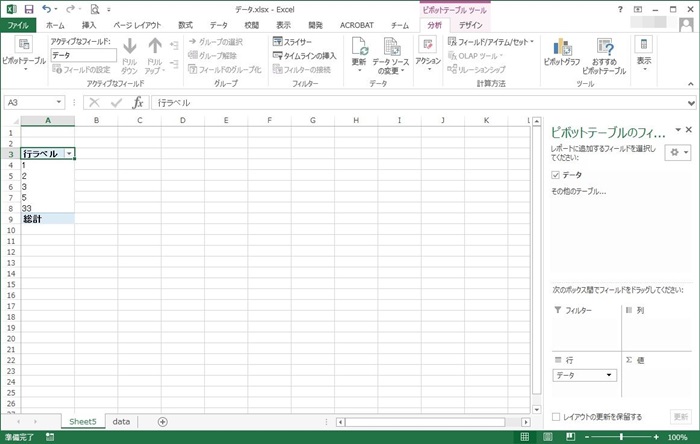Expand the formula bar

(691, 103)
